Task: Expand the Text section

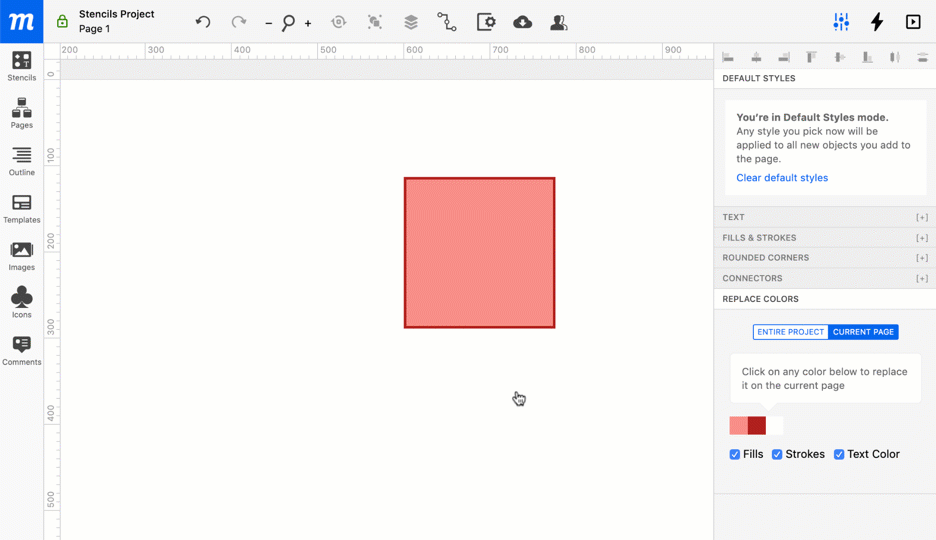Action: click(825, 217)
